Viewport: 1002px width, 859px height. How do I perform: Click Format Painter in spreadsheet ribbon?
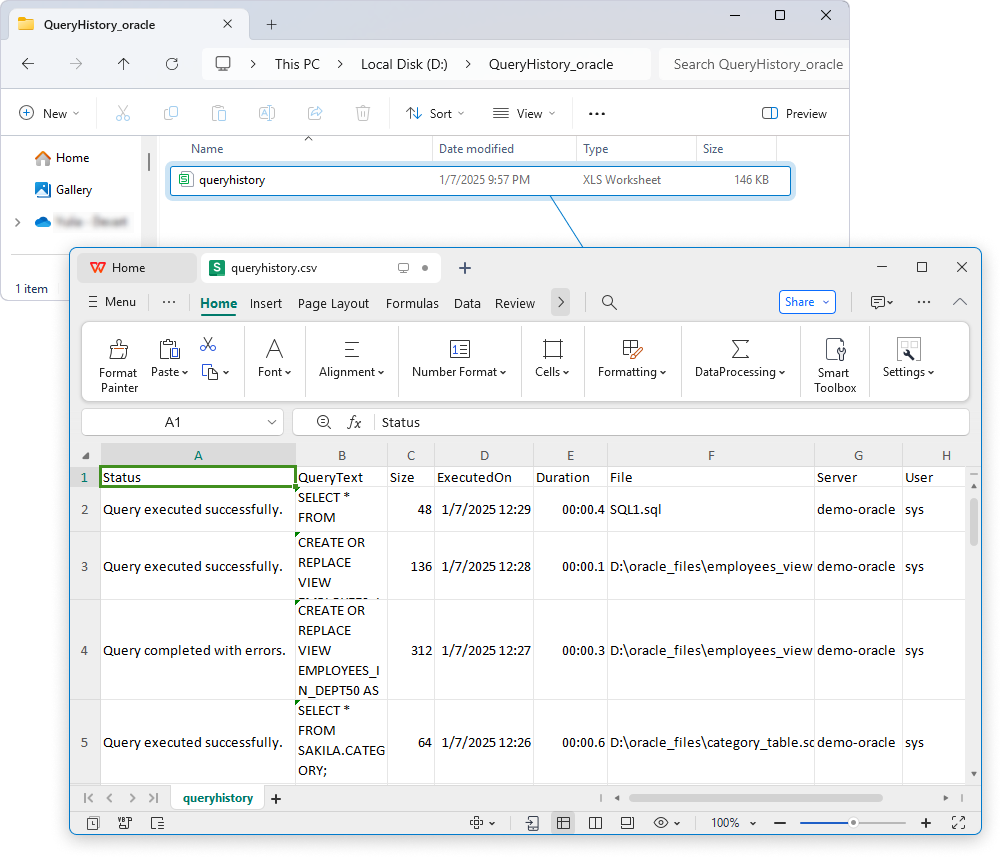[118, 366]
